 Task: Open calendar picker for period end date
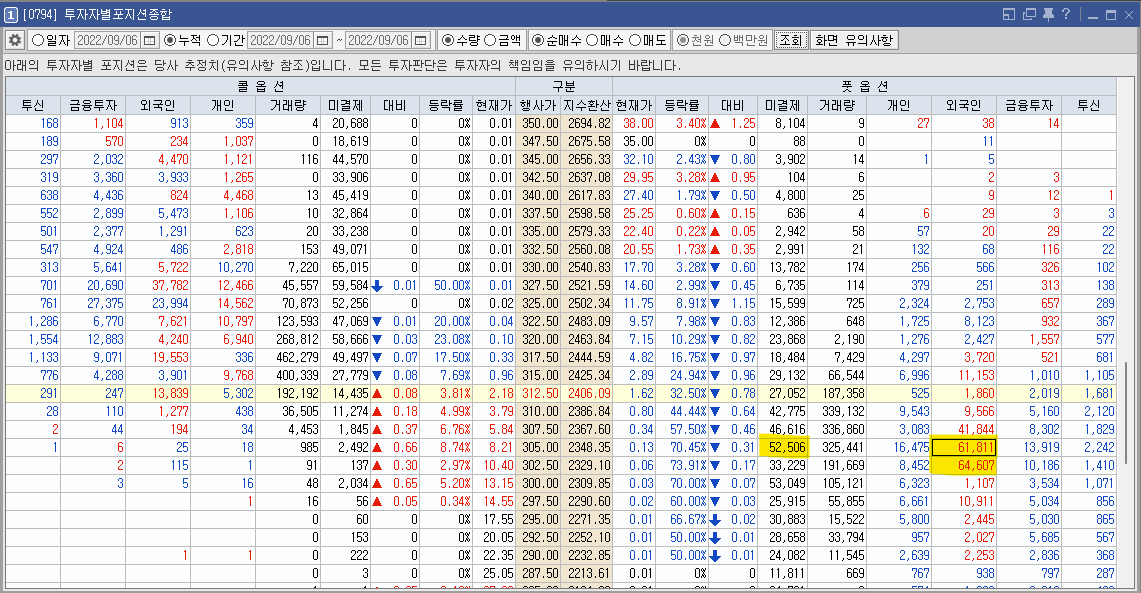click(x=421, y=40)
